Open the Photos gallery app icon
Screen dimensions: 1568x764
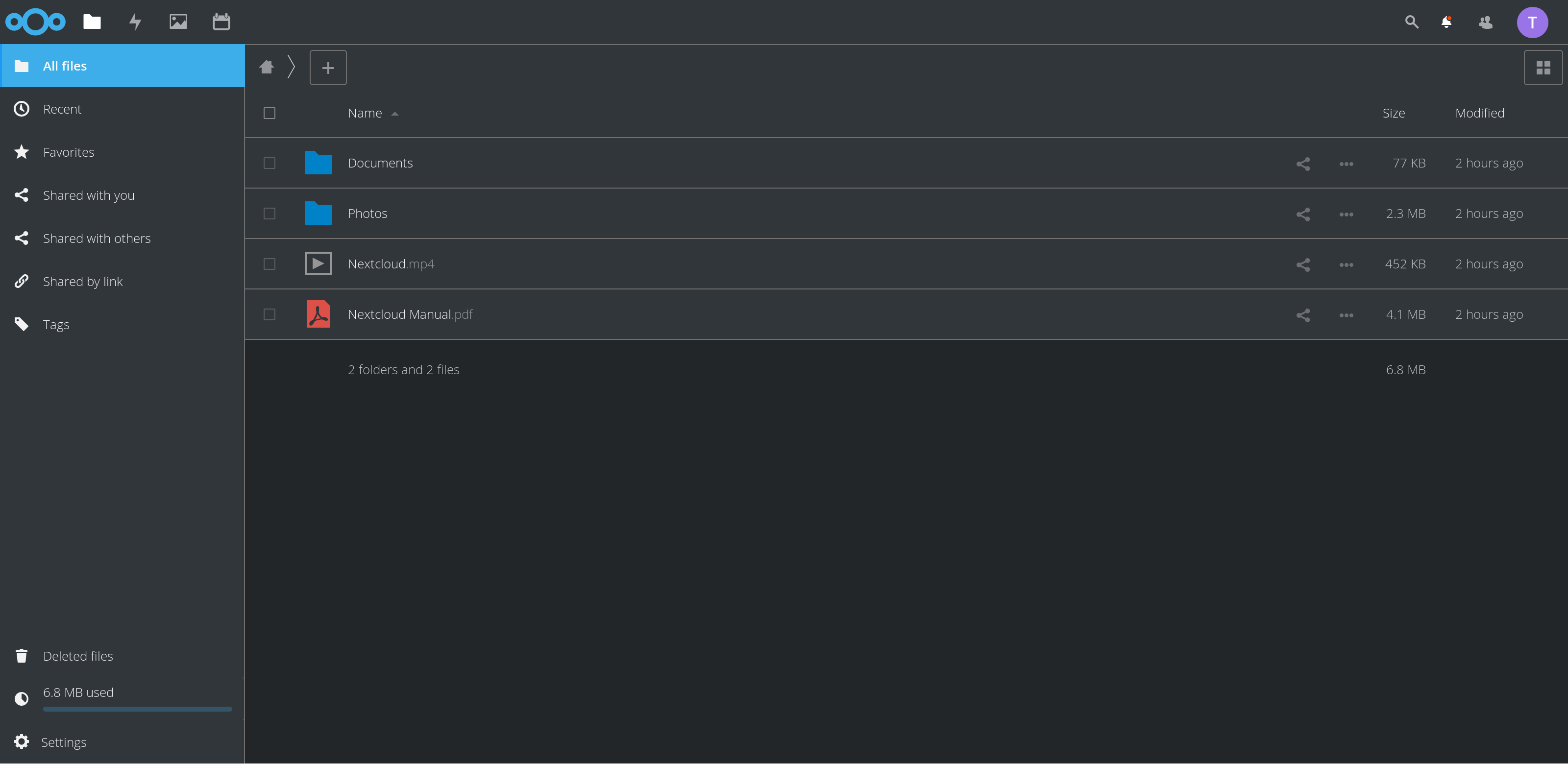click(x=178, y=22)
